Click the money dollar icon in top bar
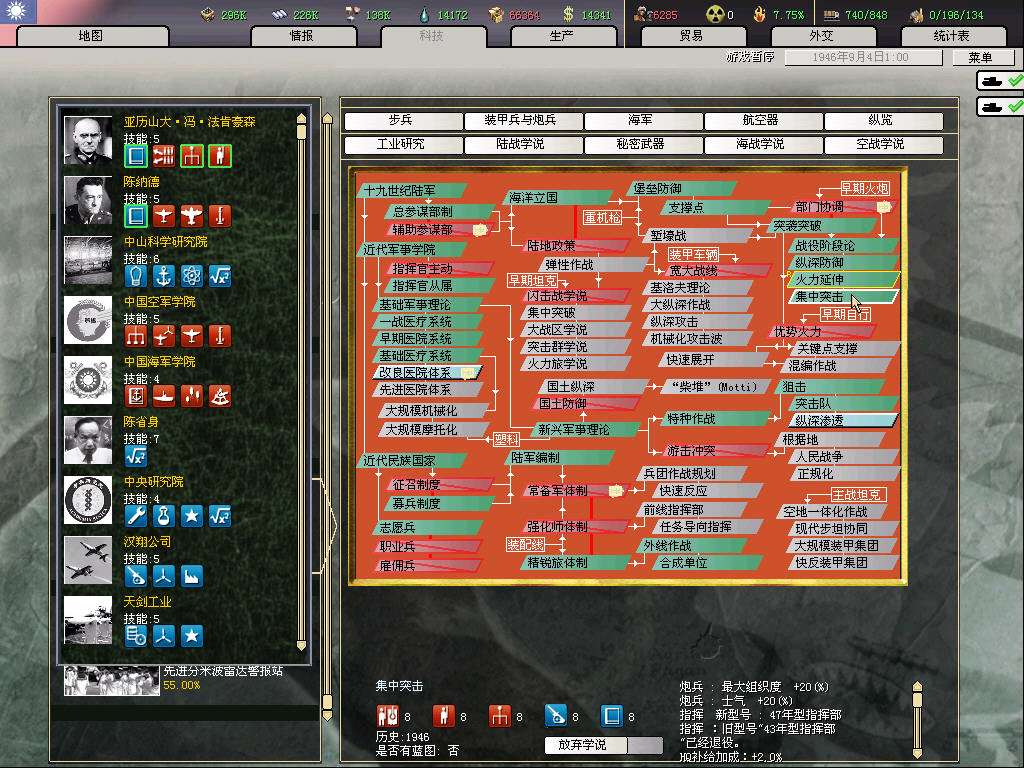 point(568,14)
